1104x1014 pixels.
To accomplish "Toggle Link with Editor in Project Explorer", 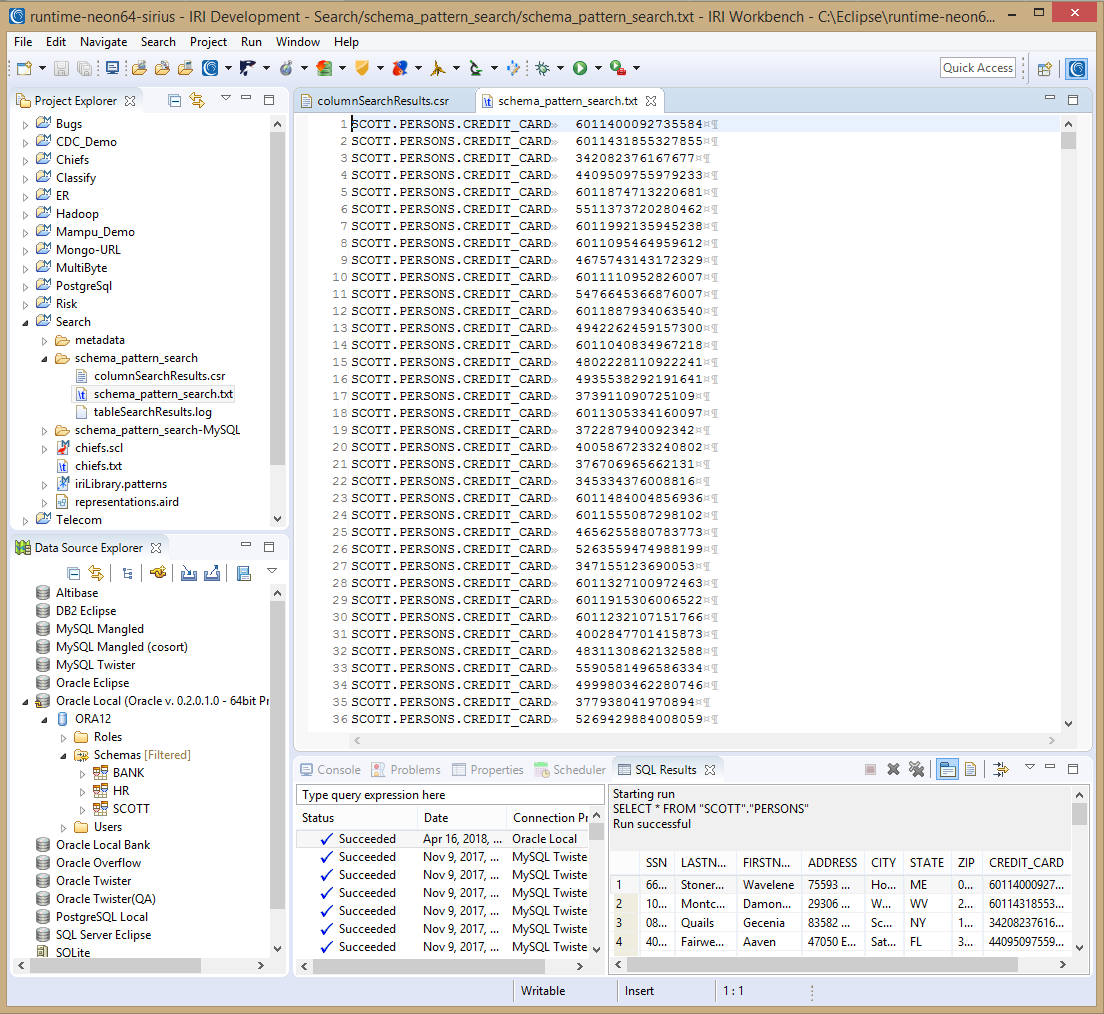I will 197,101.
